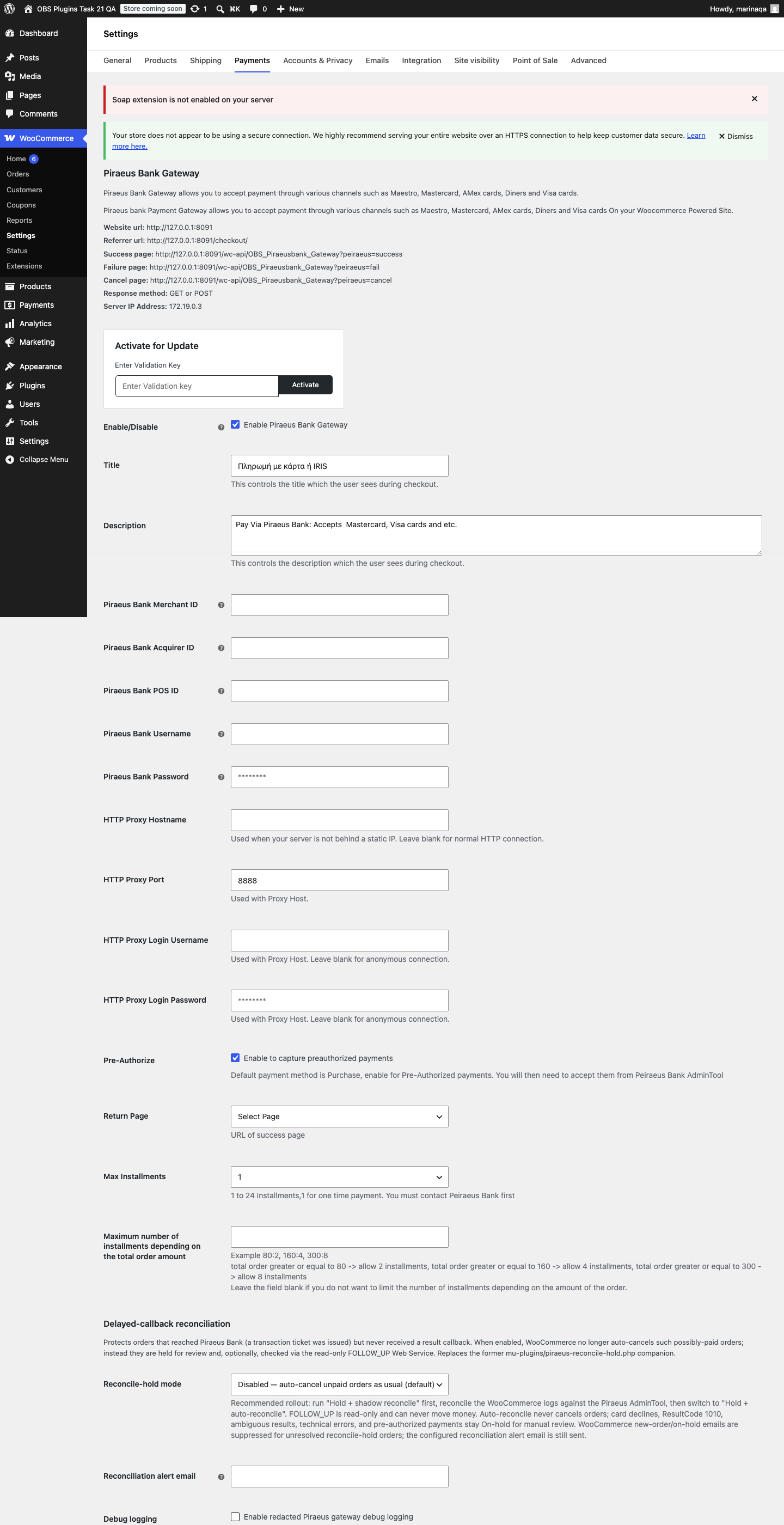This screenshot has height=1525, width=784.
Task: Click the Tools wrench icon
Action: coord(9,423)
